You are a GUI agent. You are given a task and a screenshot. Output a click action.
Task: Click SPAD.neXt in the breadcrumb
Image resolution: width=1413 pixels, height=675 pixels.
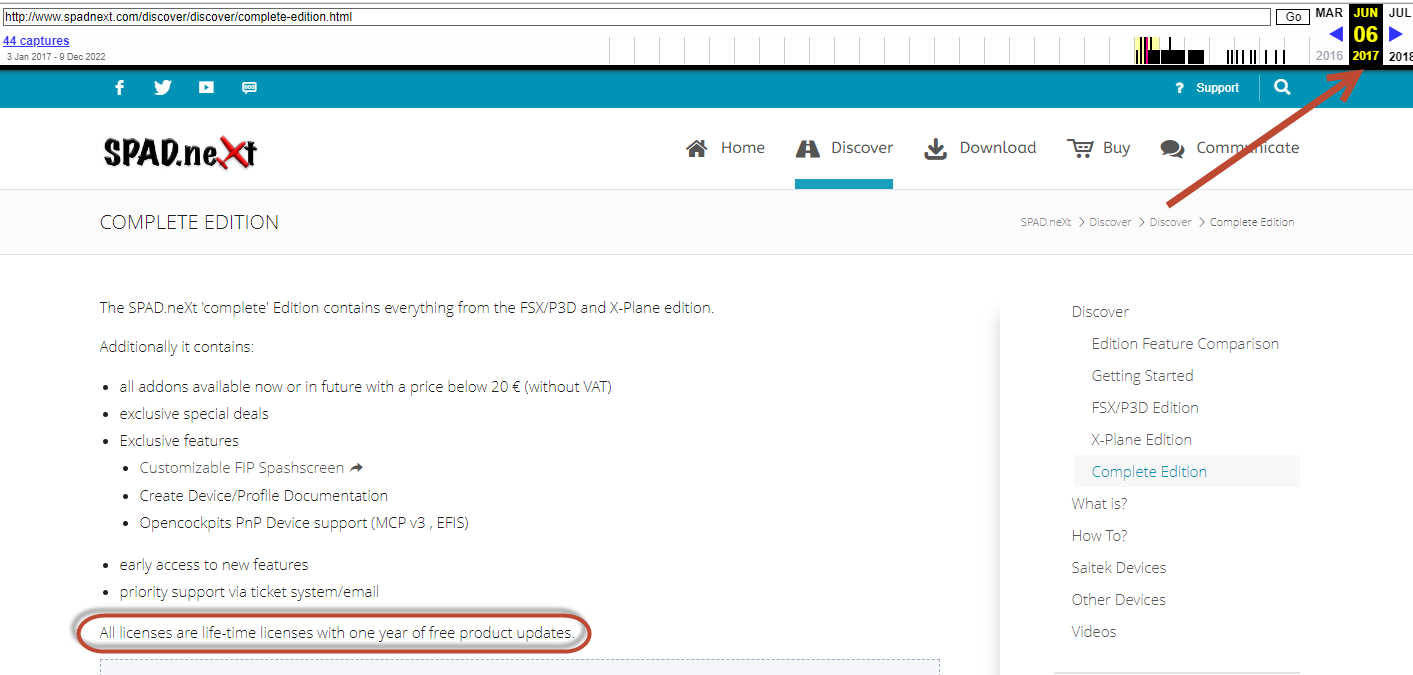[1045, 222]
